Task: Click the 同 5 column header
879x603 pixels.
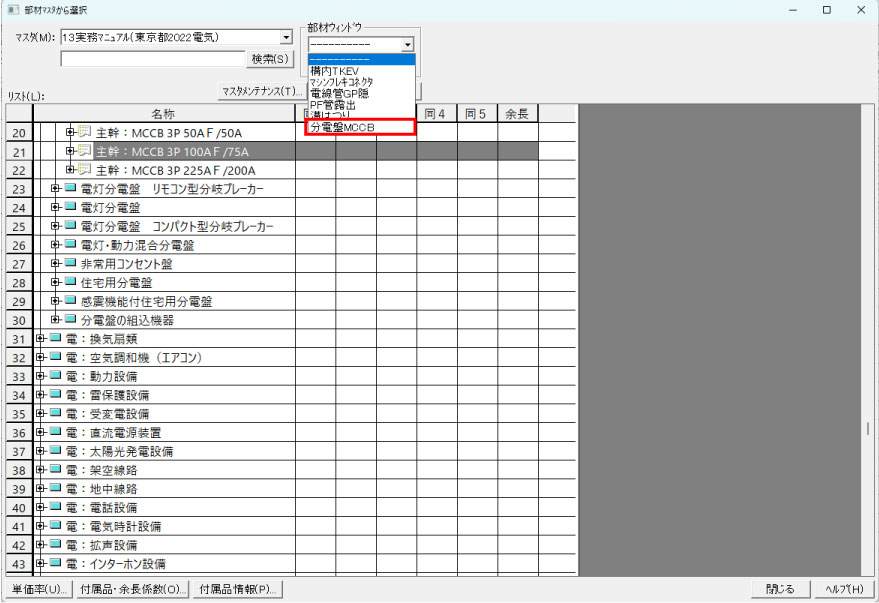Action: 477,114
